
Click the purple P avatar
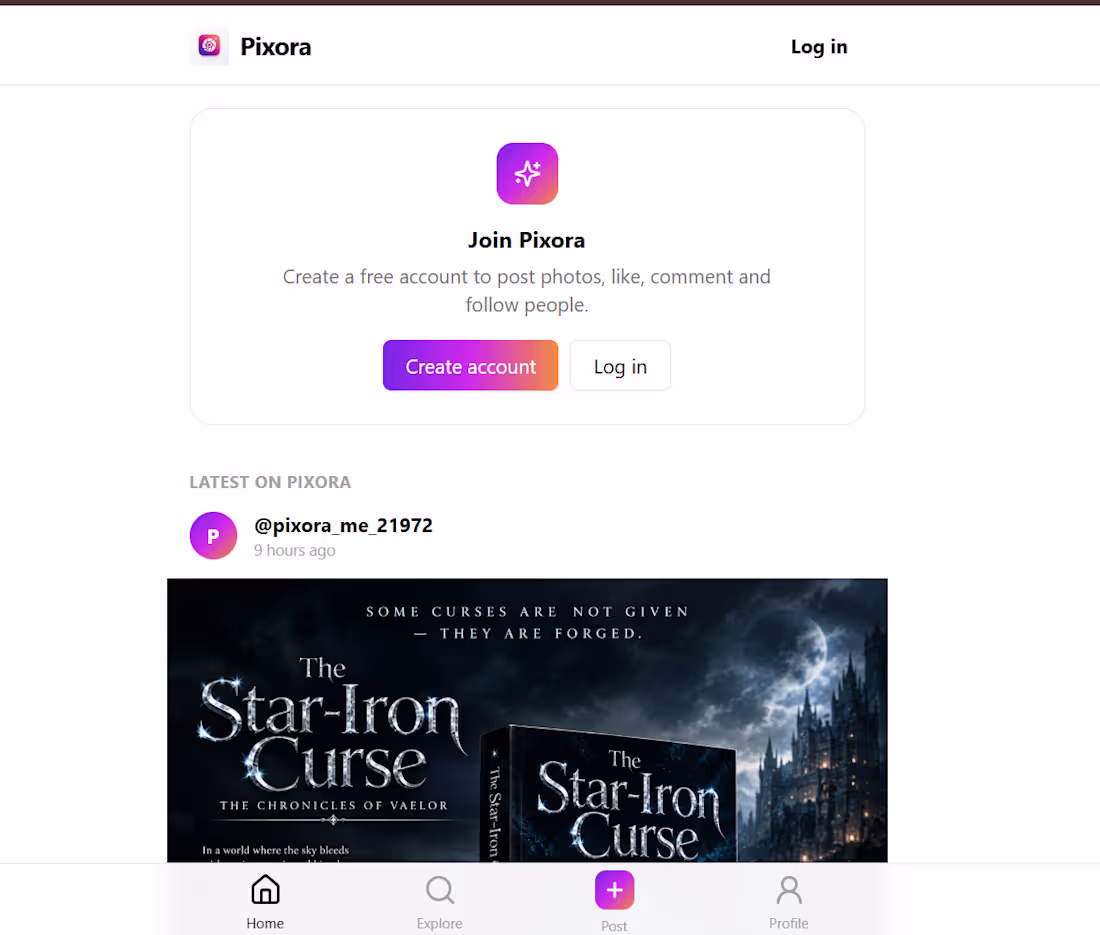[x=213, y=536]
